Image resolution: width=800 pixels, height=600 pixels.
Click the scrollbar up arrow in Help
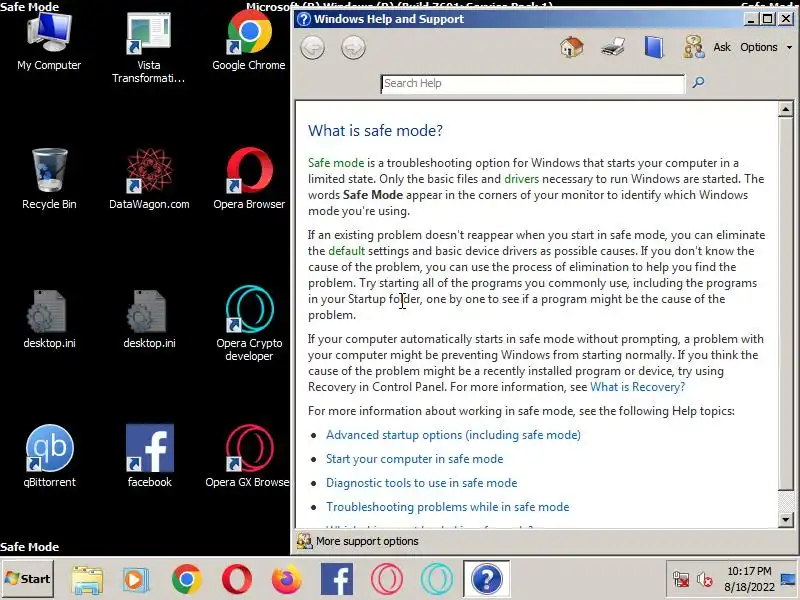pyautogui.click(x=786, y=109)
